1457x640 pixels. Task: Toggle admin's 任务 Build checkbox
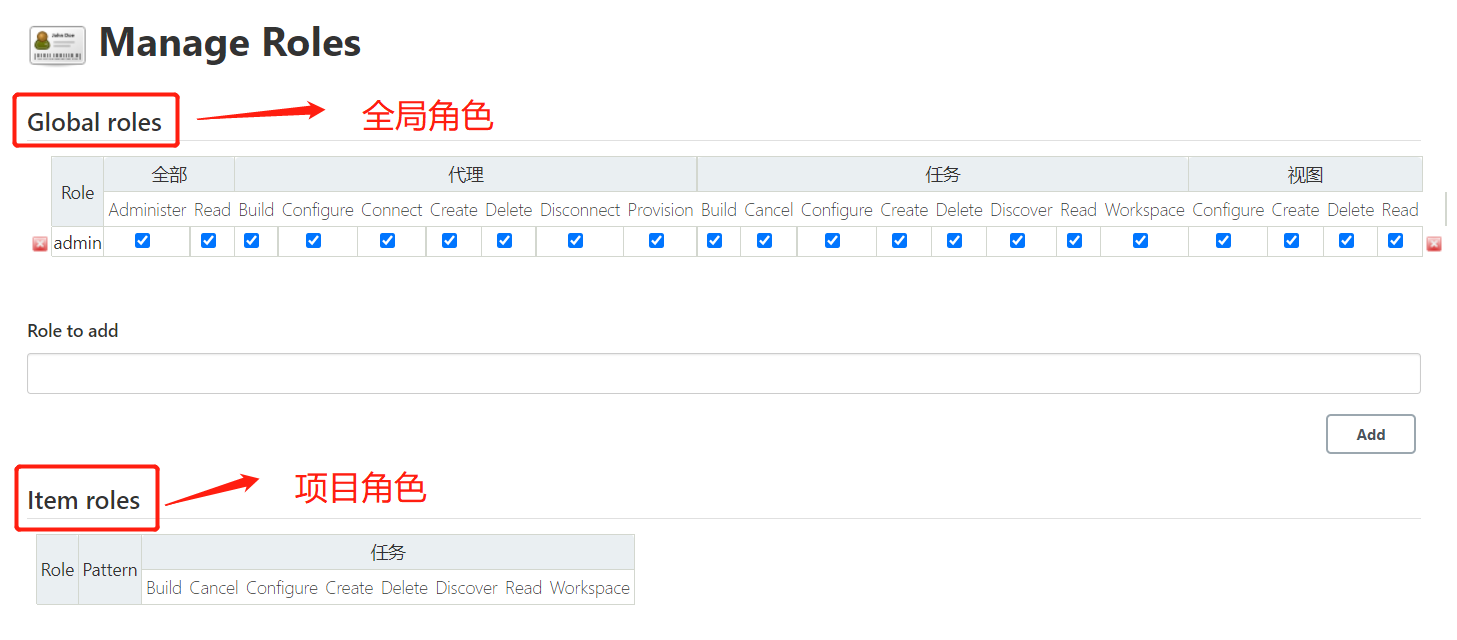714,240
